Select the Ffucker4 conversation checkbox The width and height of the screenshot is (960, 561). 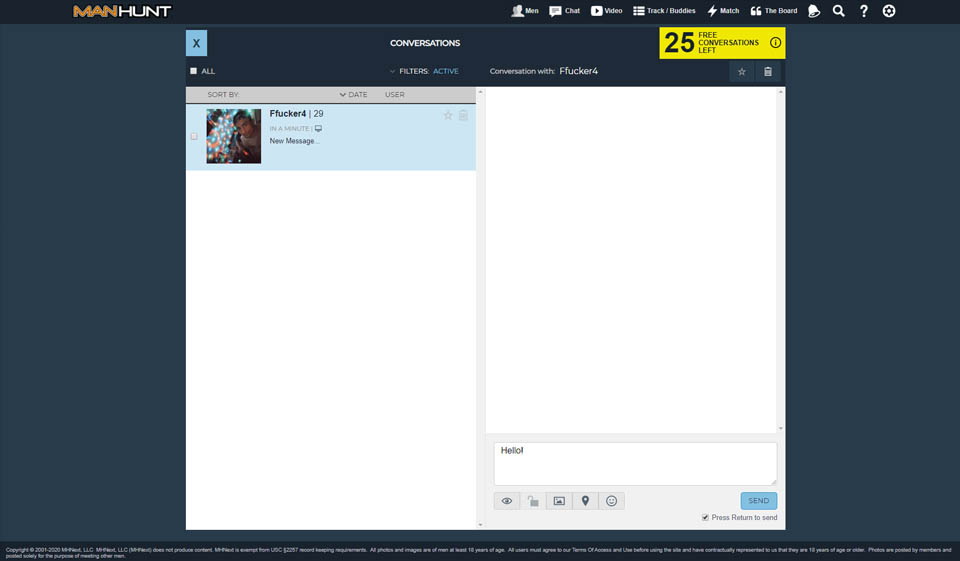[194, 136]
